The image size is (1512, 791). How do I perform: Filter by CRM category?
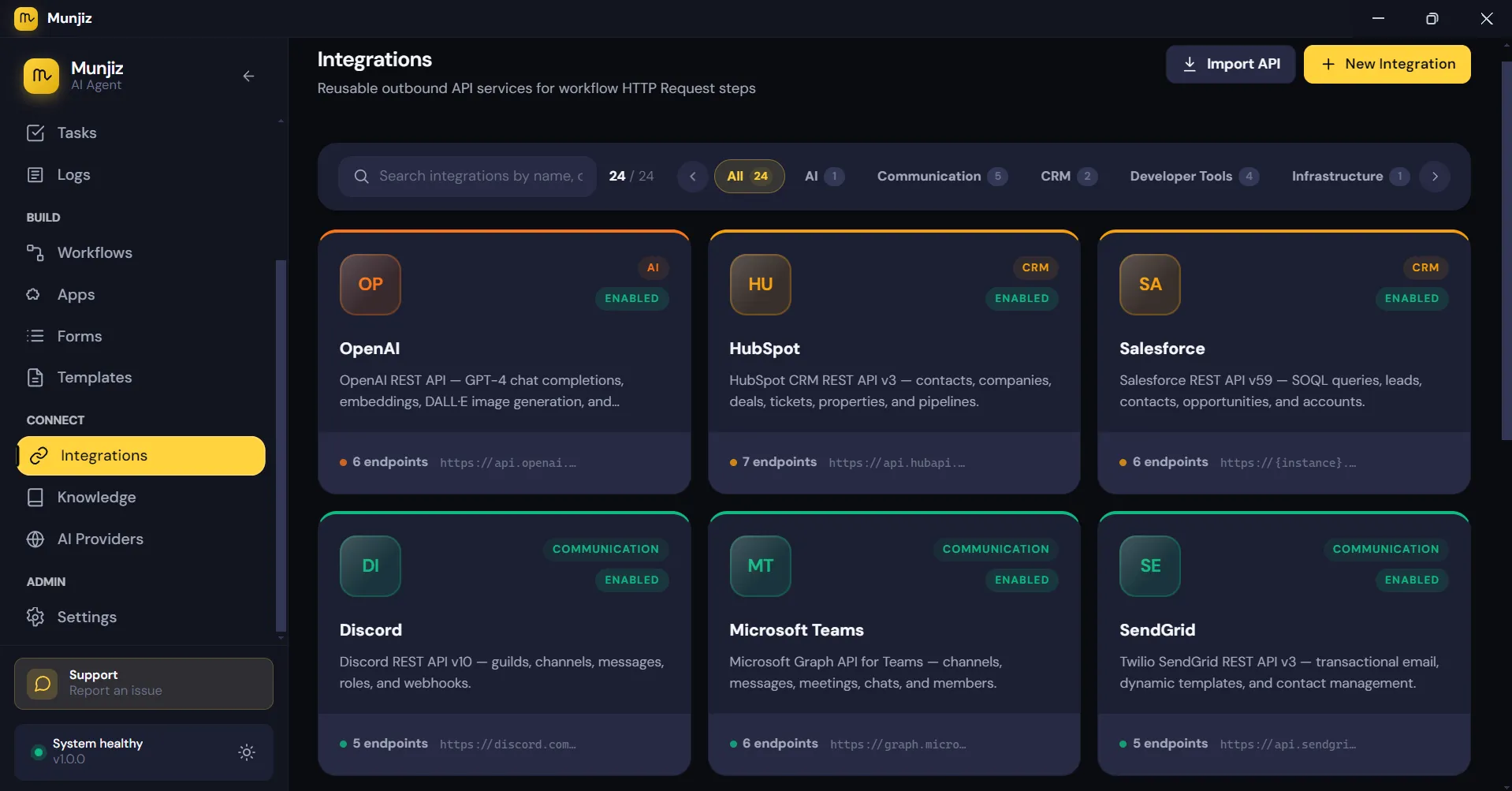tap(1068, 176)
